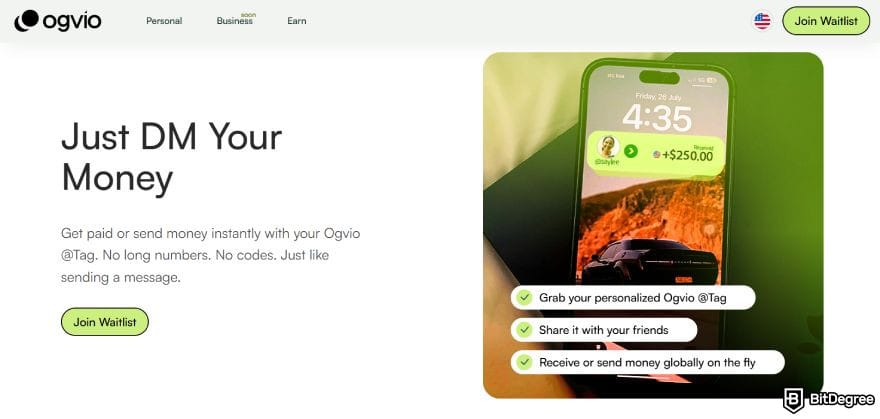Click the phone hero image
This screenshot has height=419, width=880.
pos(653,225)
